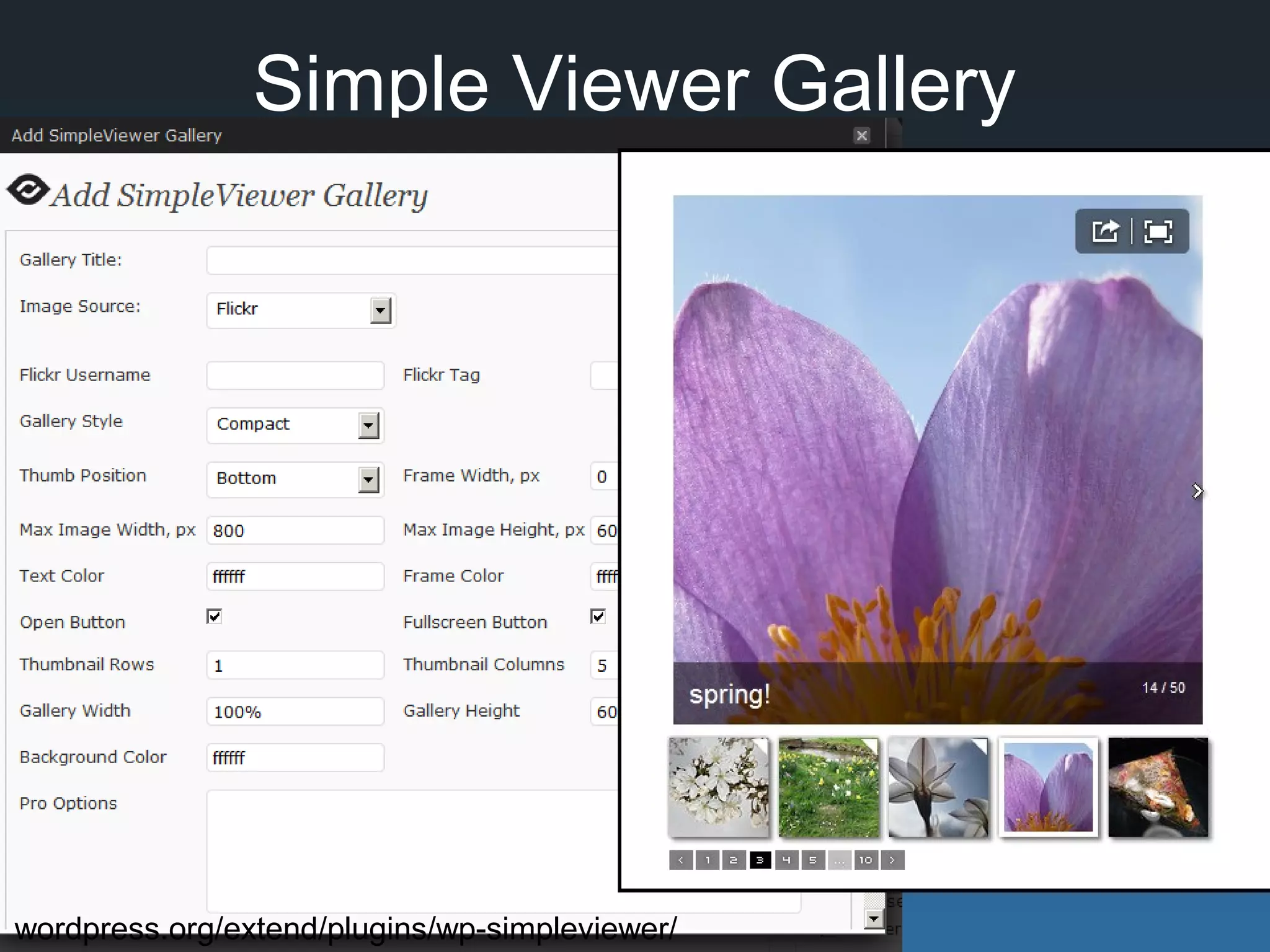The height and width of the screenshot is (952, 1270).
Task: Open the Image Source dropdown
Action: point(301,311)
